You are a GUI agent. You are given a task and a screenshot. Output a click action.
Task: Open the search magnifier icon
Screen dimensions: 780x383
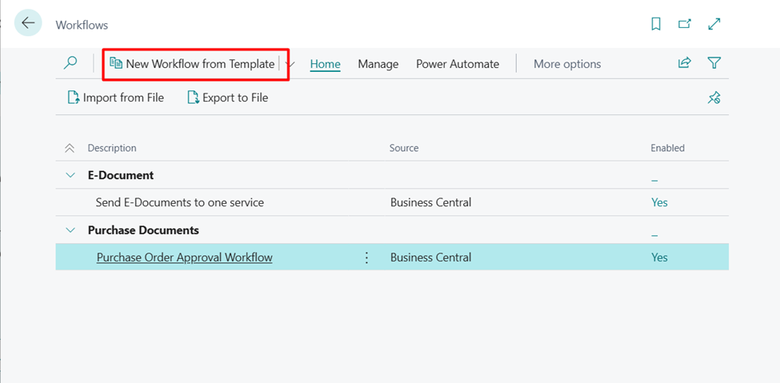pyautogui.click(x=71, y=63)
